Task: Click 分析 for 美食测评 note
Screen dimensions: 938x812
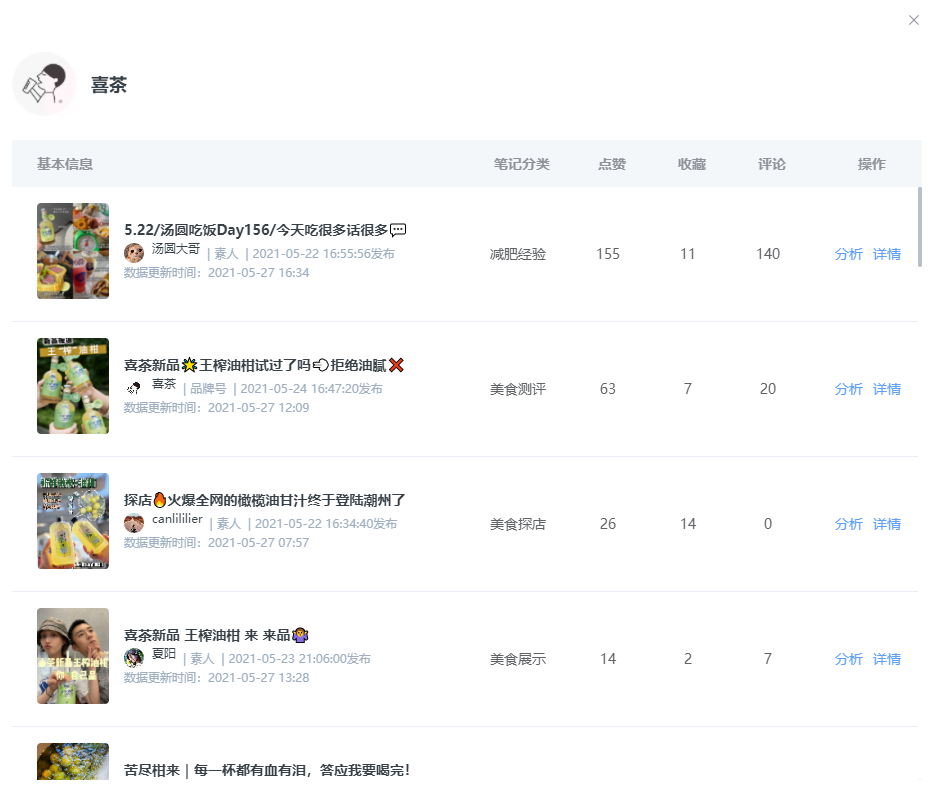Action: click(848, 390)
